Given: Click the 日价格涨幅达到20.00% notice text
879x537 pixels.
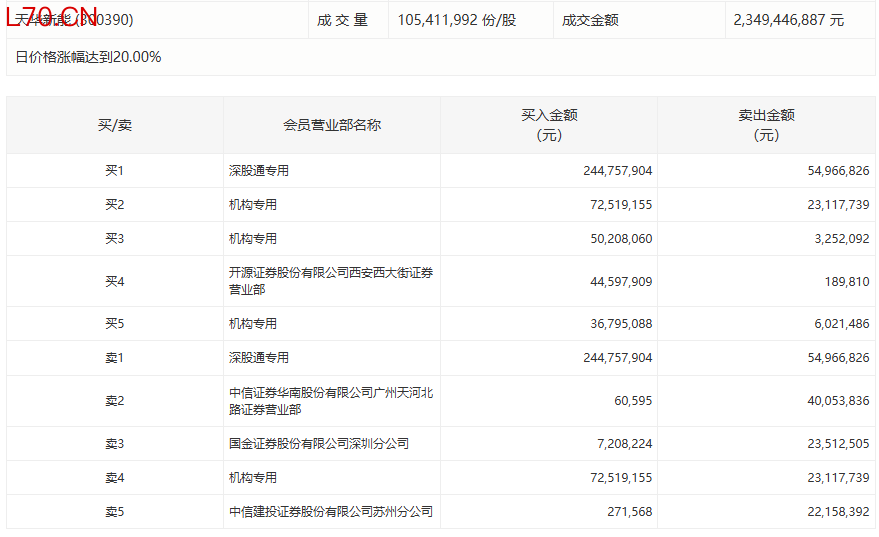Looking at the screenshot, I should point(88,57).
